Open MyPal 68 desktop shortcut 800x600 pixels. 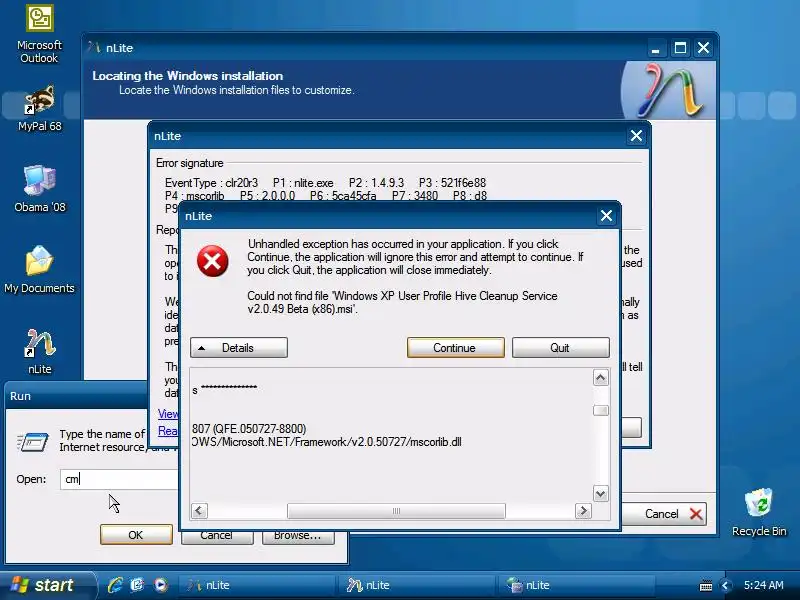pyautogui.click(x=39, y=108)
